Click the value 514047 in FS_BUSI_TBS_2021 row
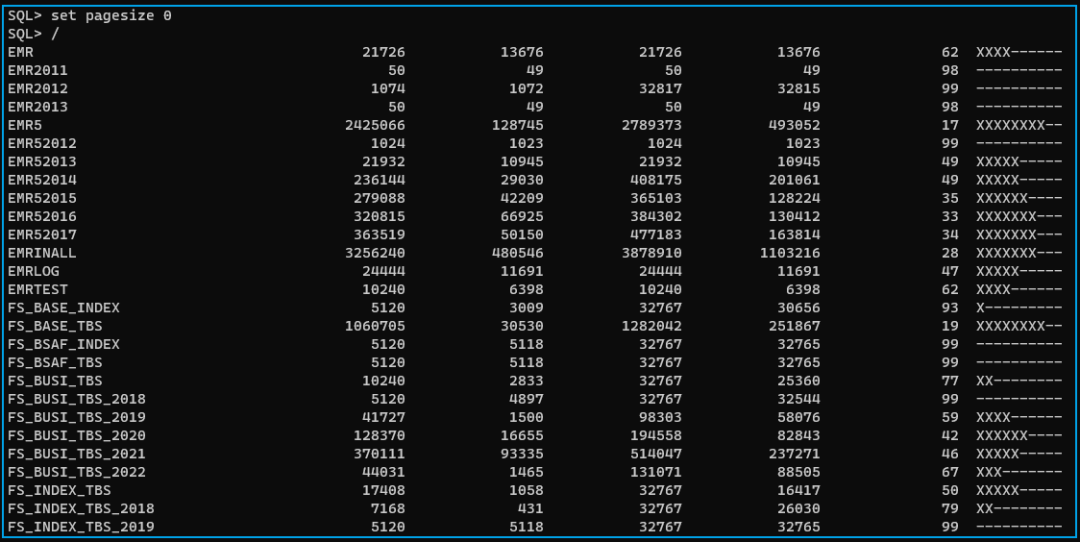Viewport: 1080px width, 542px height. point(656,453)
